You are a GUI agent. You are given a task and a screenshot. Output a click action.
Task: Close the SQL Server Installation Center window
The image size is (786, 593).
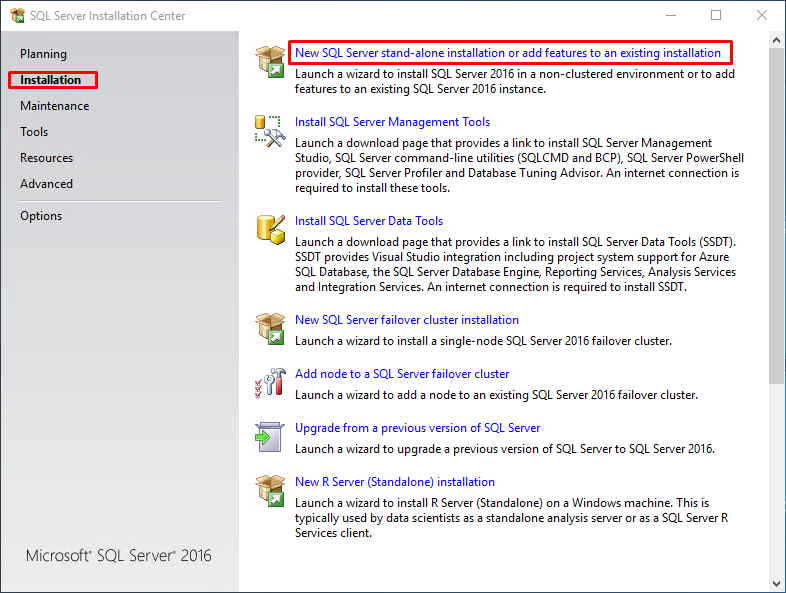tap(761, 16)
